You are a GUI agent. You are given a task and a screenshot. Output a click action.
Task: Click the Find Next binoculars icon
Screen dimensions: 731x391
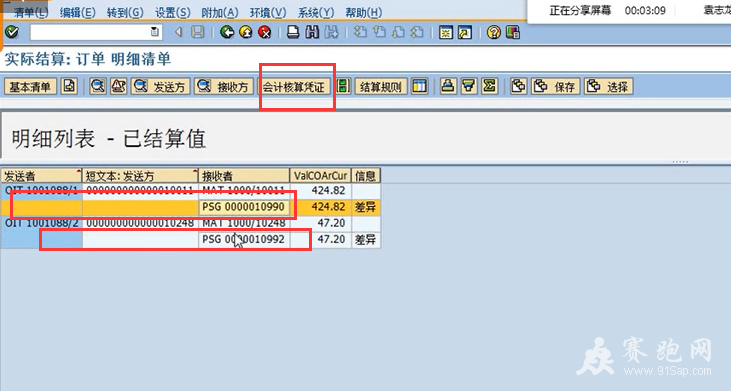[x=331, y=32]
